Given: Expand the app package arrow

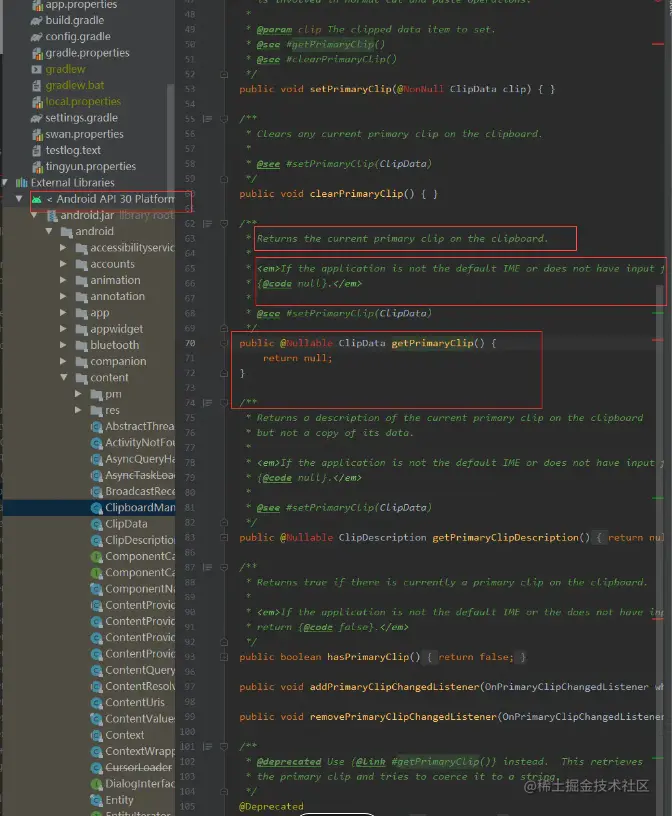Looking at the screenshot, I should (64, 313).
